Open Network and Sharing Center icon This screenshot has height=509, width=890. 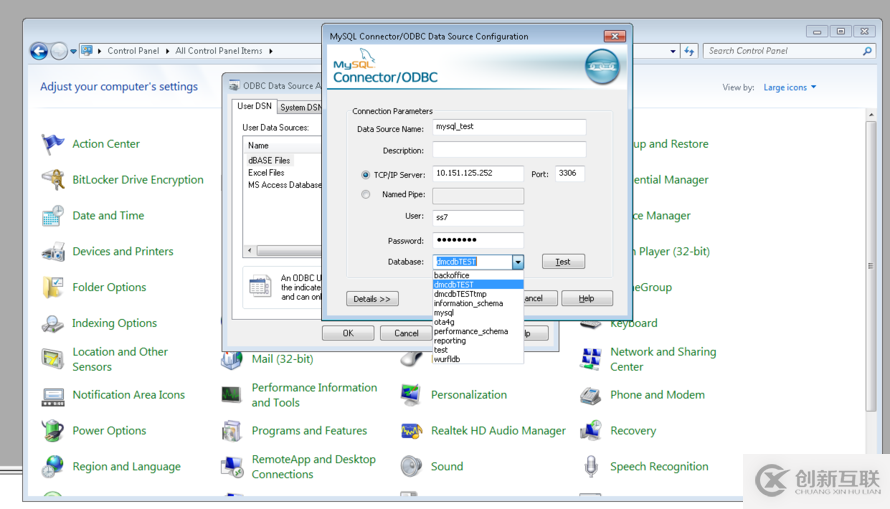(x=591, y=359)
